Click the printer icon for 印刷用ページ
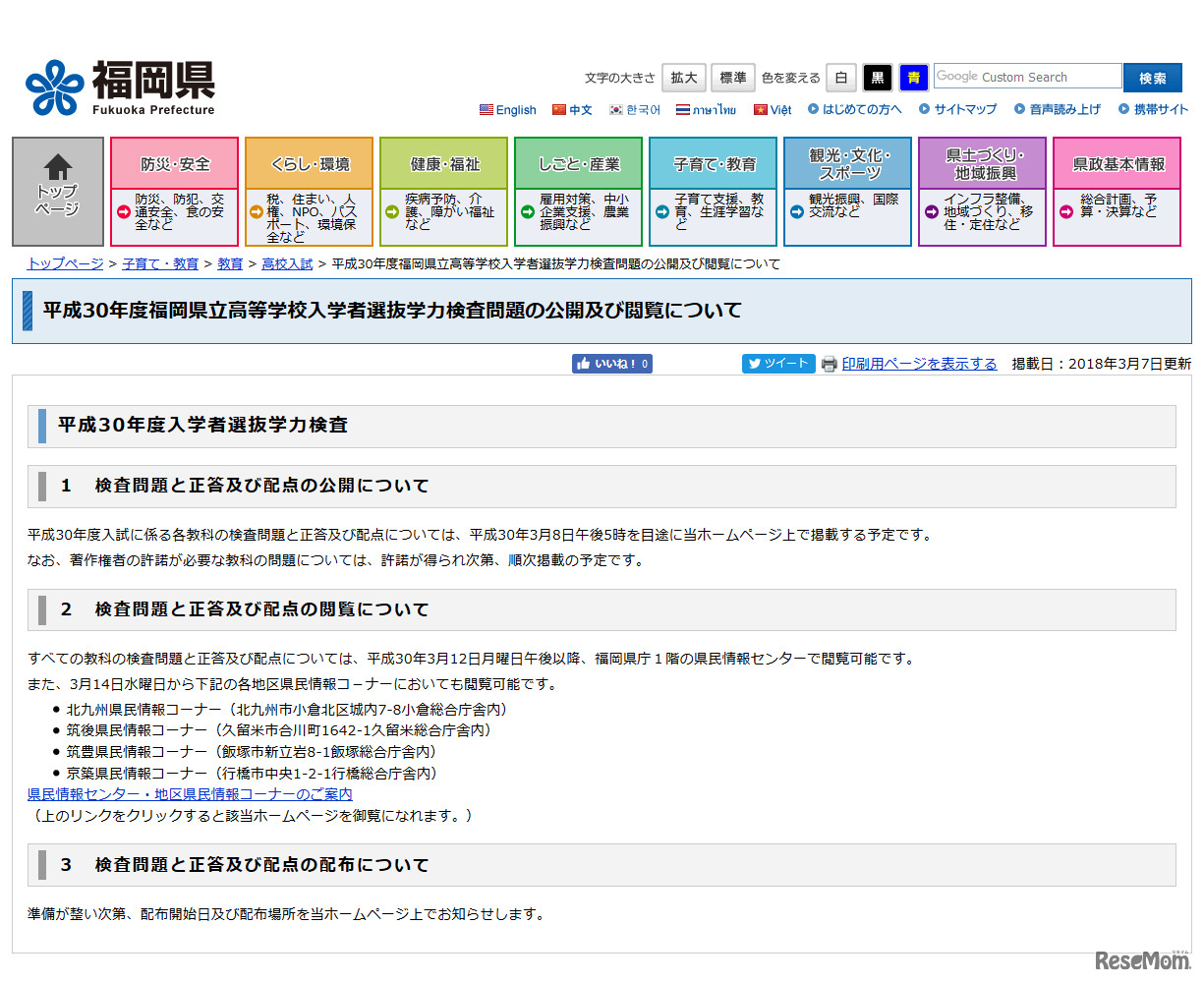This screenshot has height=983, width=1204. point(830,363)
